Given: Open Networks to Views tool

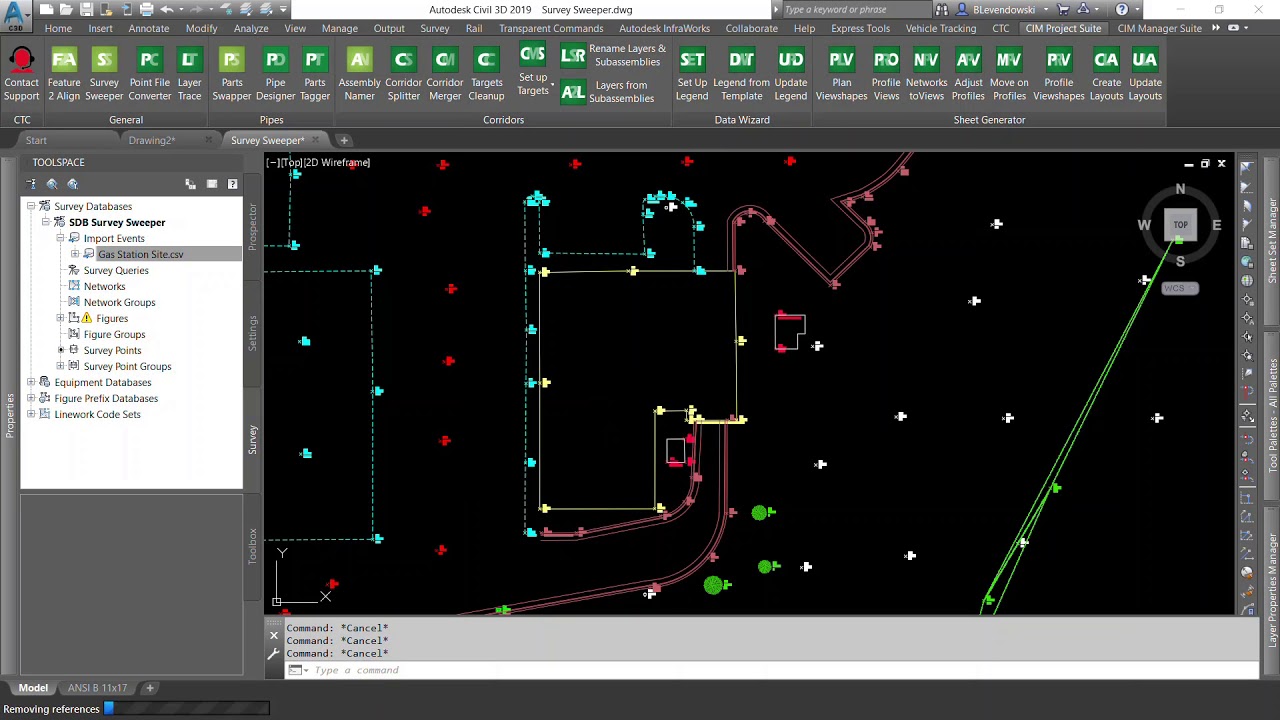Looking at the screenshot, I should pos(927,75).
